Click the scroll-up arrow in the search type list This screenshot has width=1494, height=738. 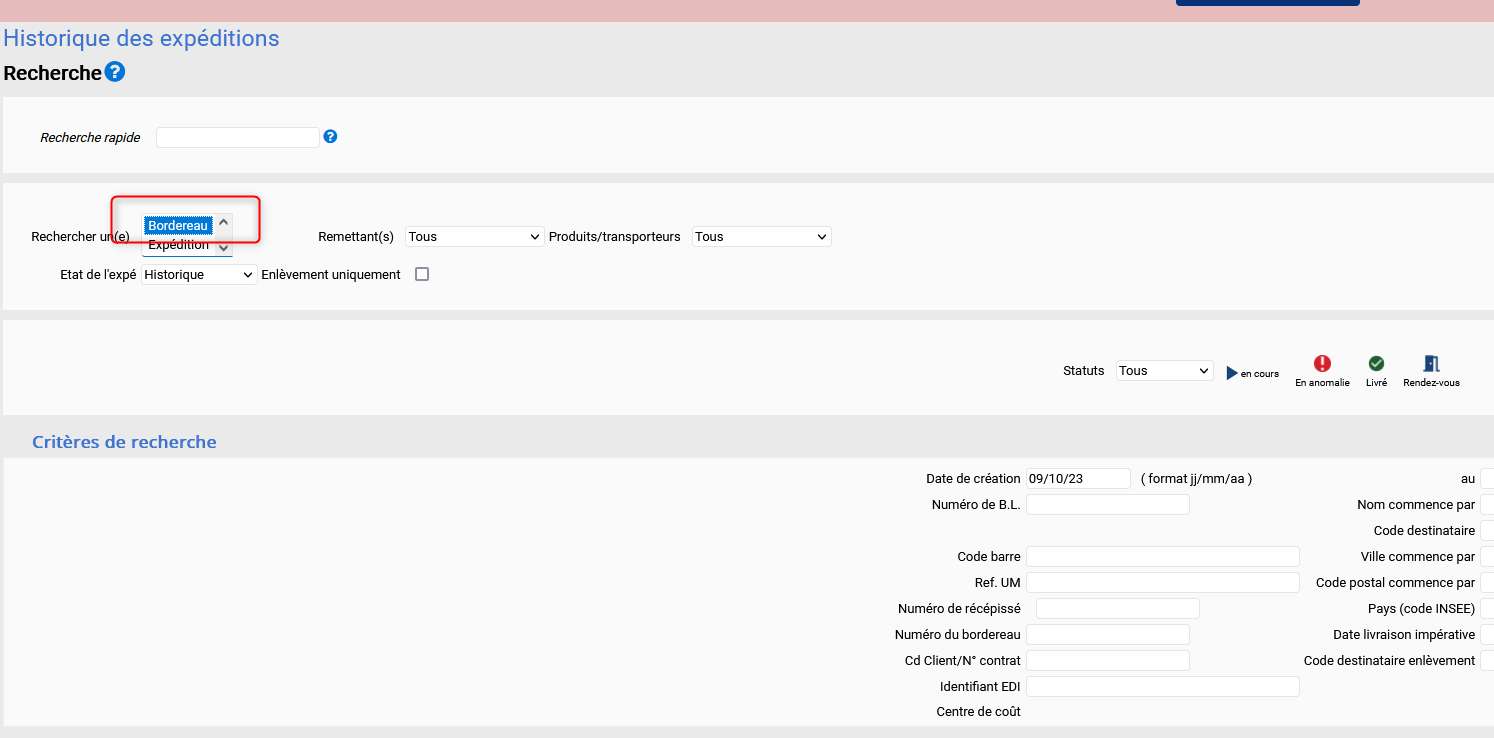(223, 222)
